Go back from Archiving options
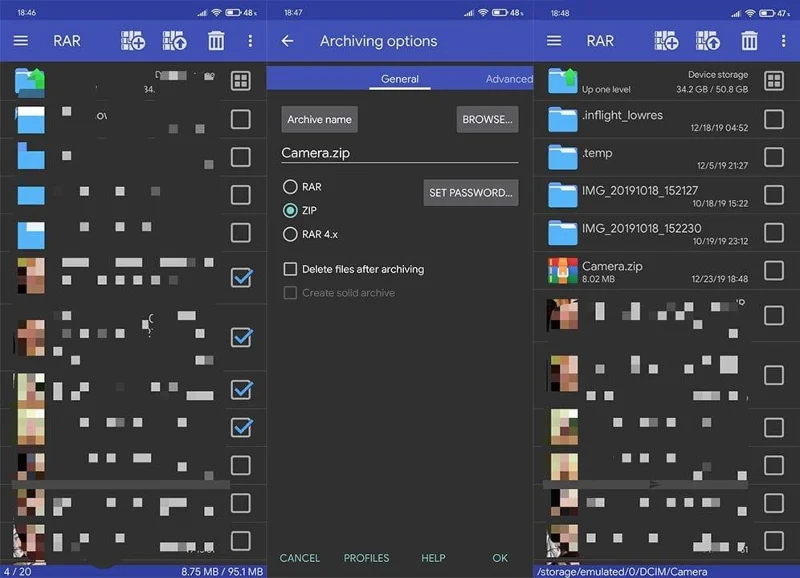 click(287, 41)
